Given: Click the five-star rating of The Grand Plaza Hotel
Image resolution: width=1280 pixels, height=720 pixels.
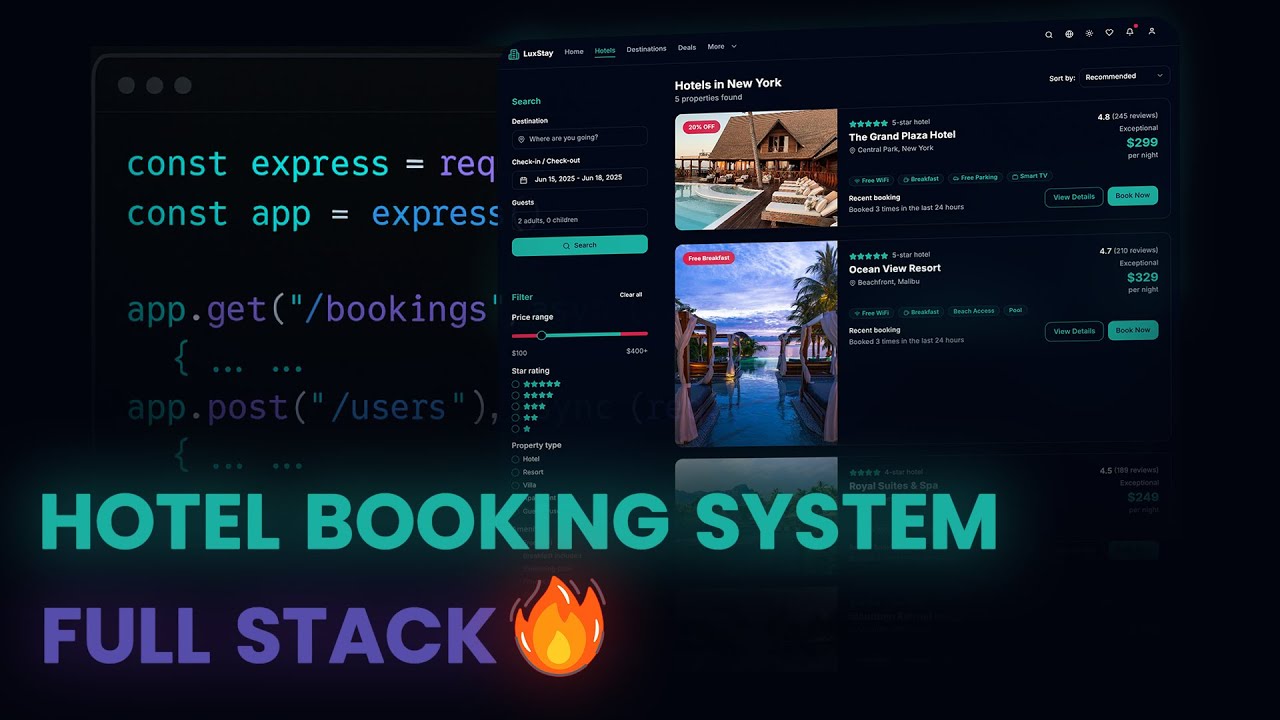Looking at the screenshot, I should (868, 123).
